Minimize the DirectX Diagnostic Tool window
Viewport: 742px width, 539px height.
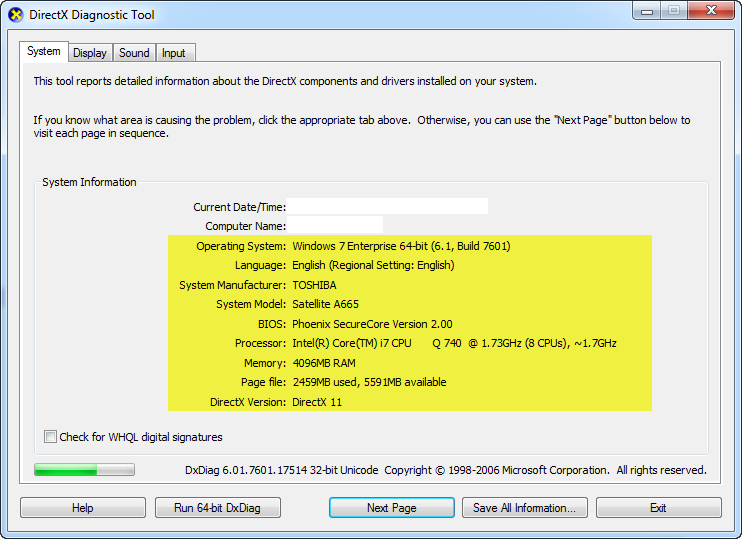click(x=646, y=11)
